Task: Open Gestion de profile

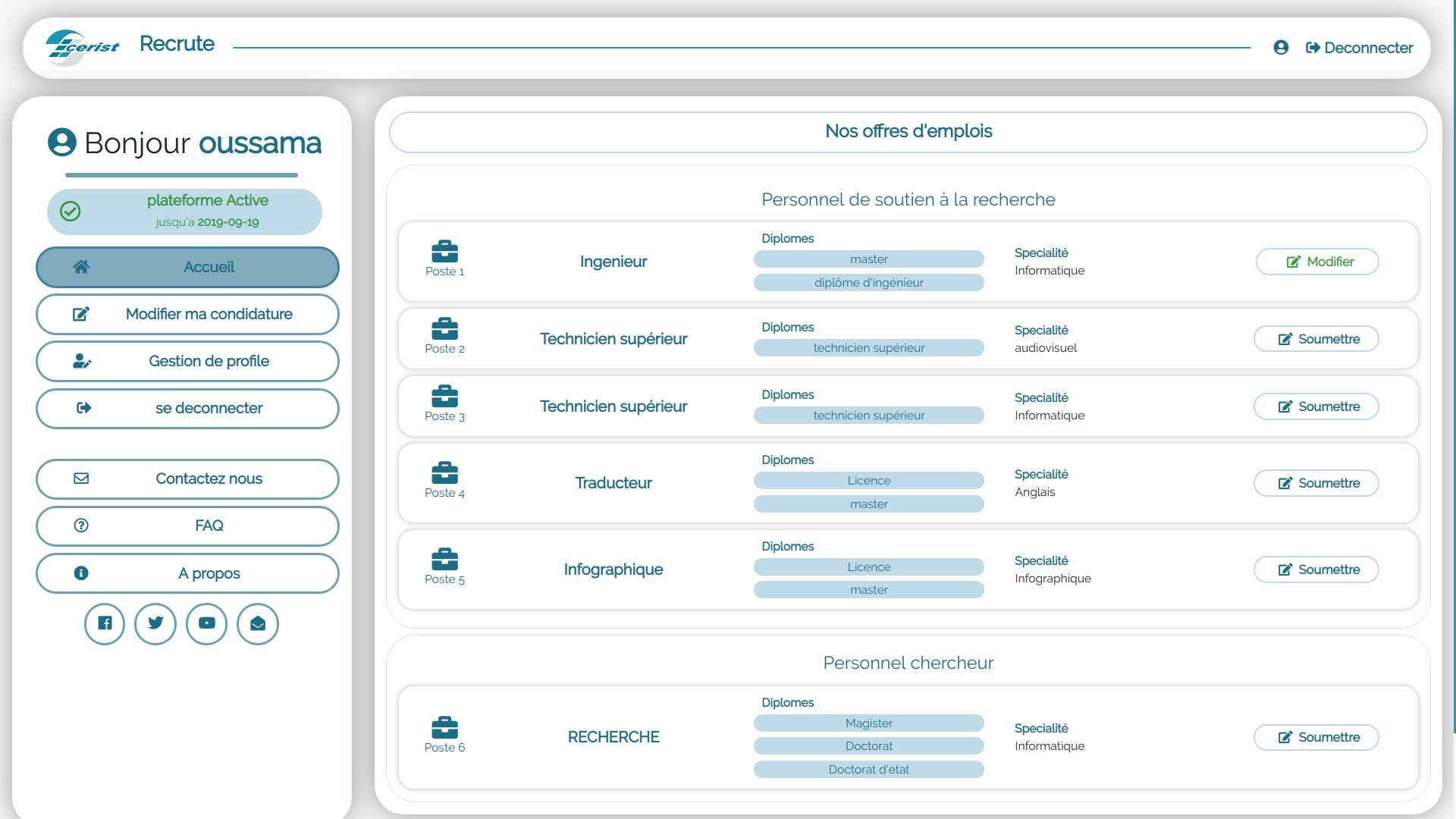Action: point(187,361)
